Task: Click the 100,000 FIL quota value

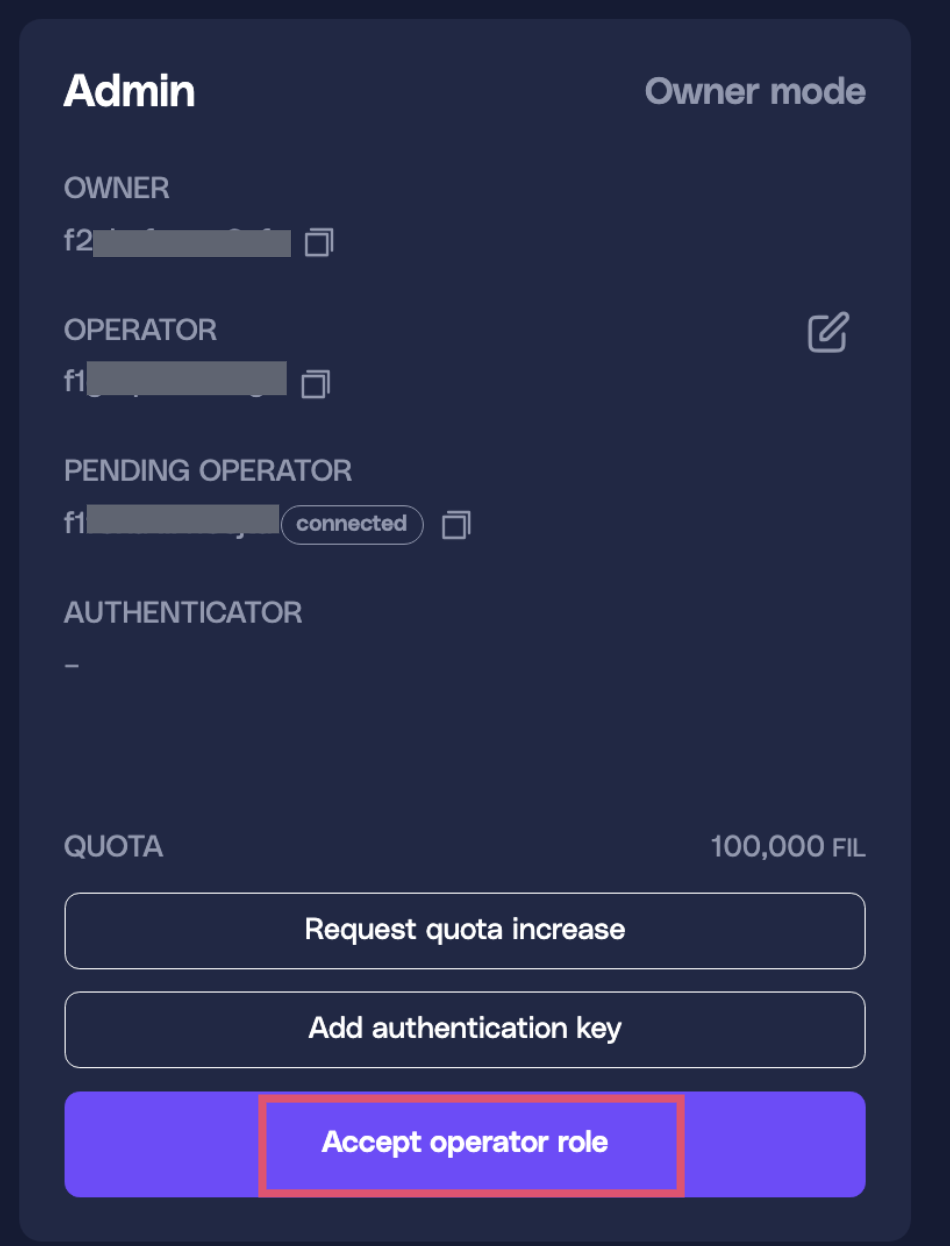Action: (787, 848)
